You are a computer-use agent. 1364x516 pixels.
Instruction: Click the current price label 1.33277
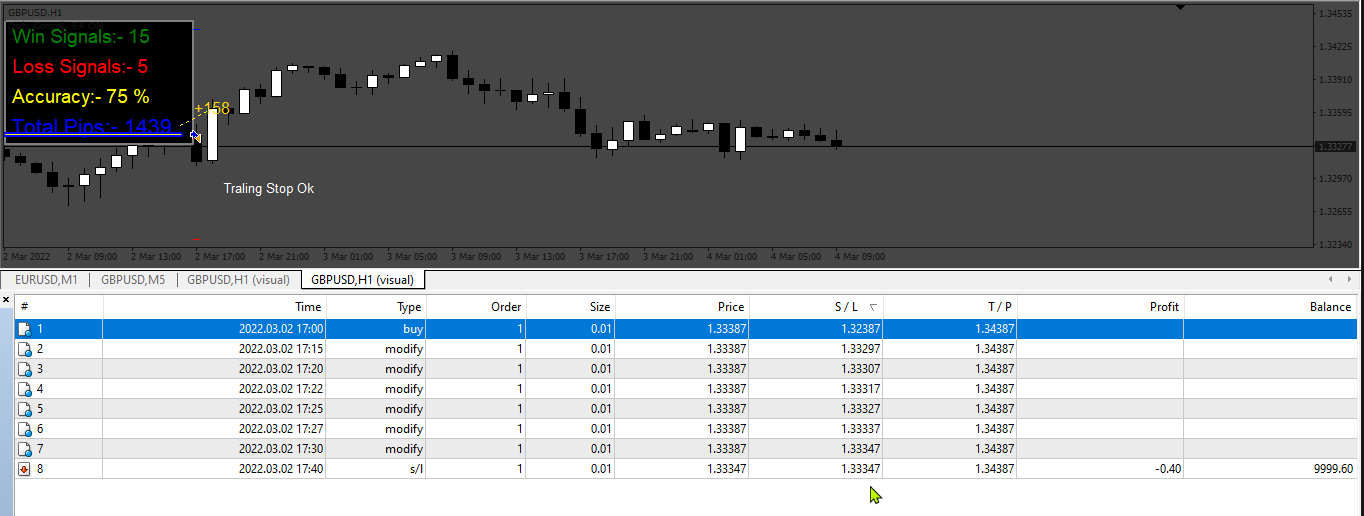[1337, 147]
